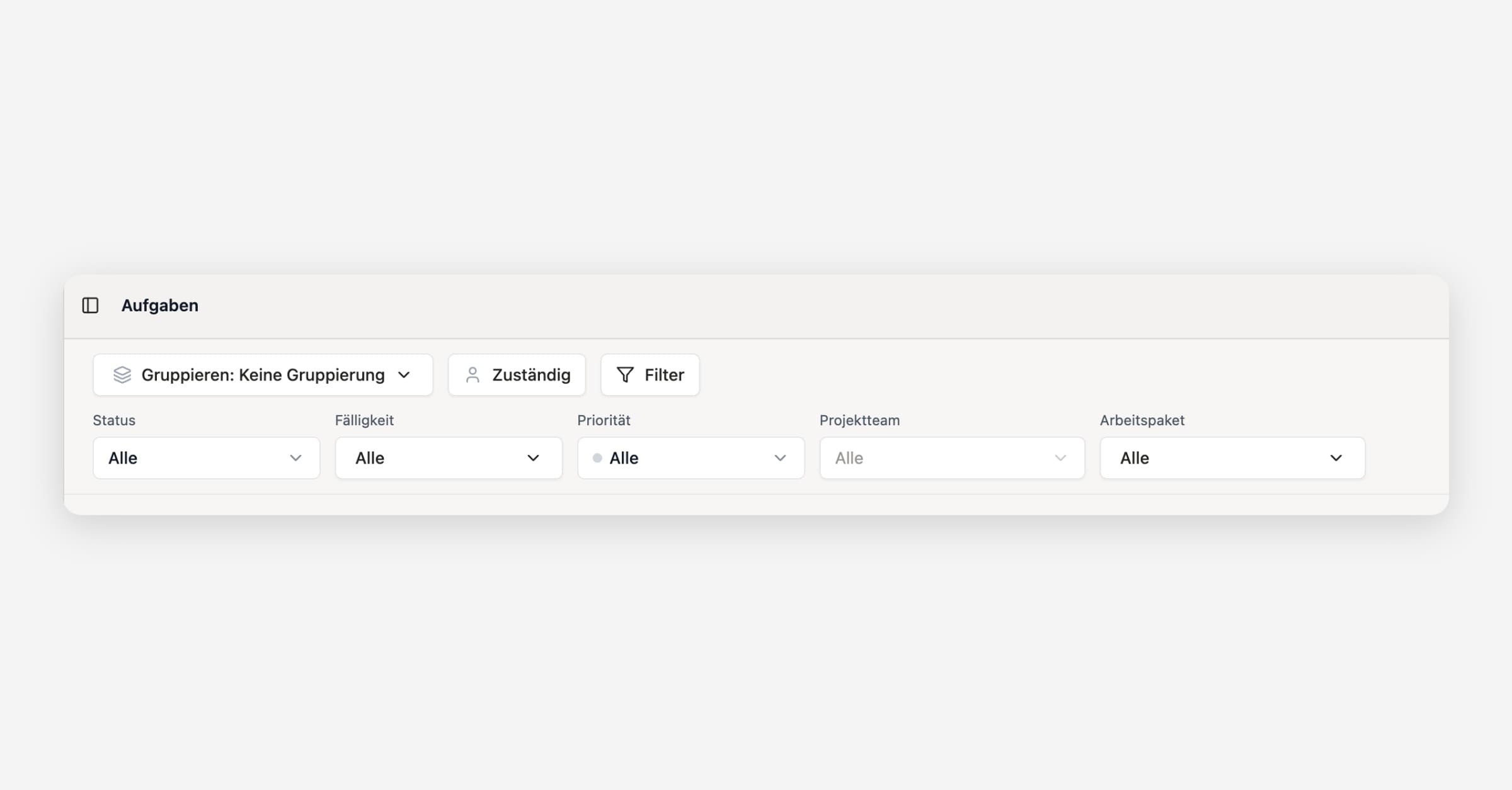Viewport: 1512px width, 790px height.
Task: Toggle the Filter button
Action: tap(650, 375)
